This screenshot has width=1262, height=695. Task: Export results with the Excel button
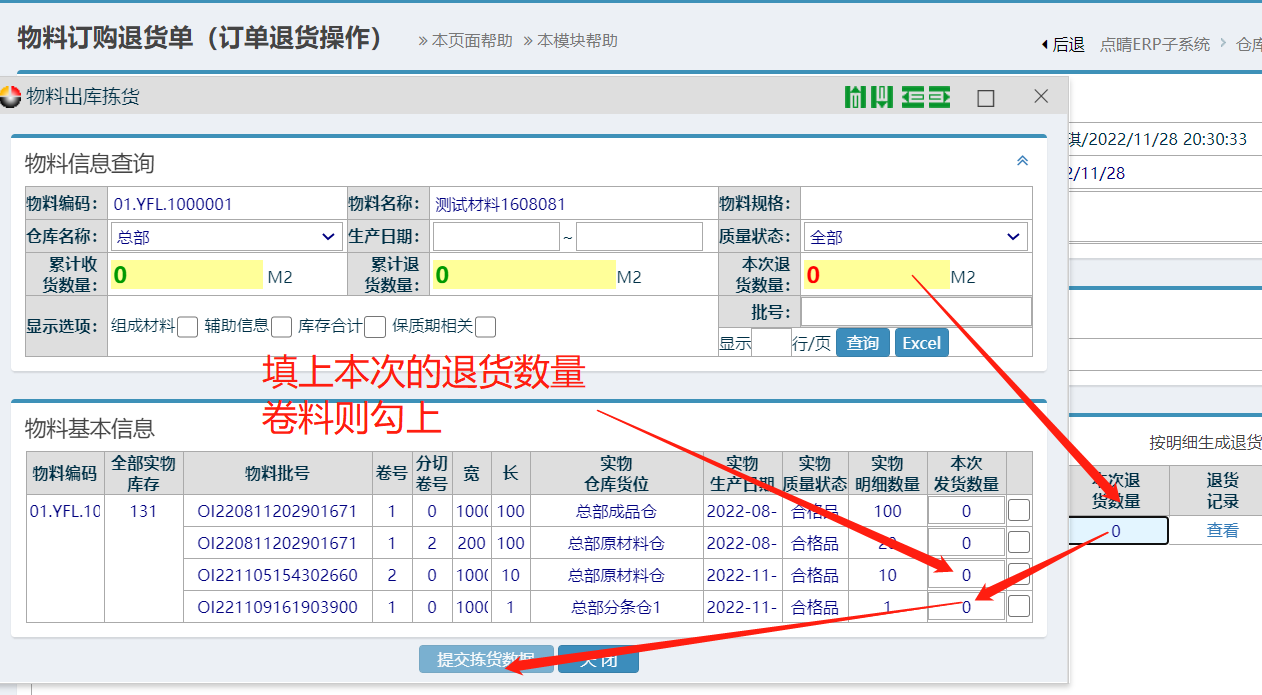click(921, 343)
